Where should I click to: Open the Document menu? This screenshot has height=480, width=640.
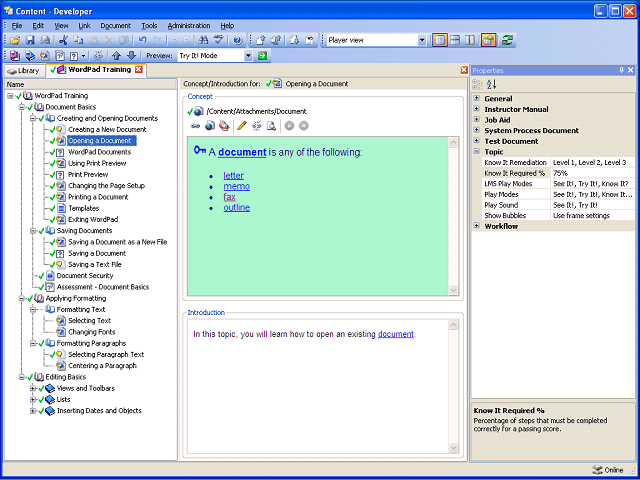[116, 26]
